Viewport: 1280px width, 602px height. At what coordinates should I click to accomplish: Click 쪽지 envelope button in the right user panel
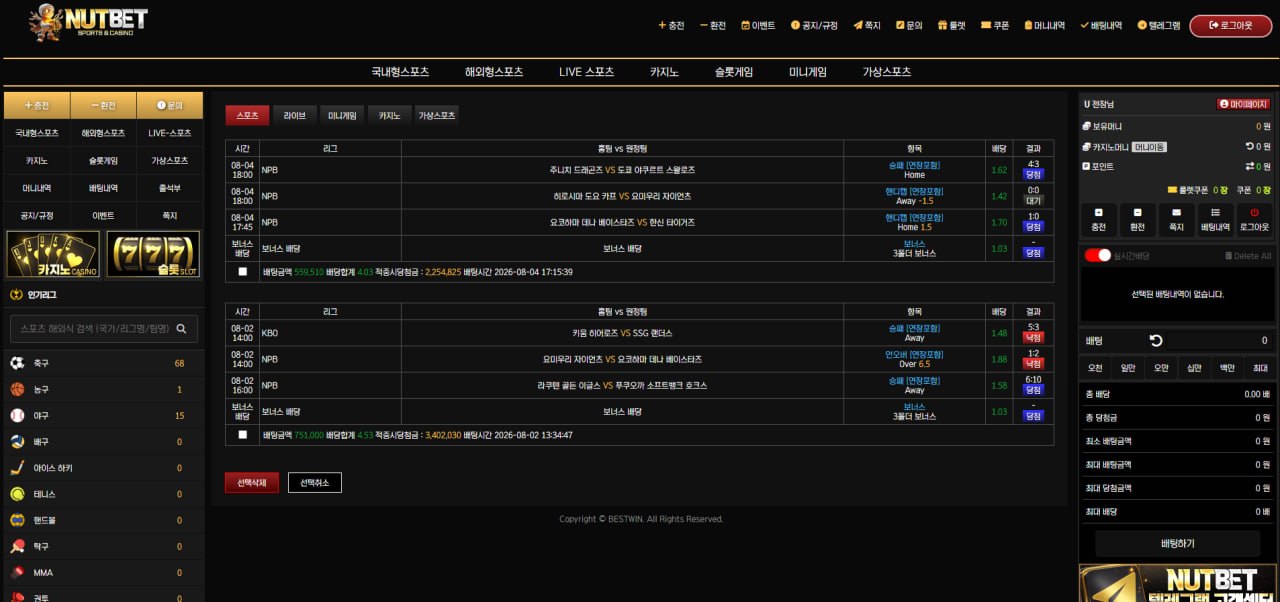click(x=1176, y=219)
